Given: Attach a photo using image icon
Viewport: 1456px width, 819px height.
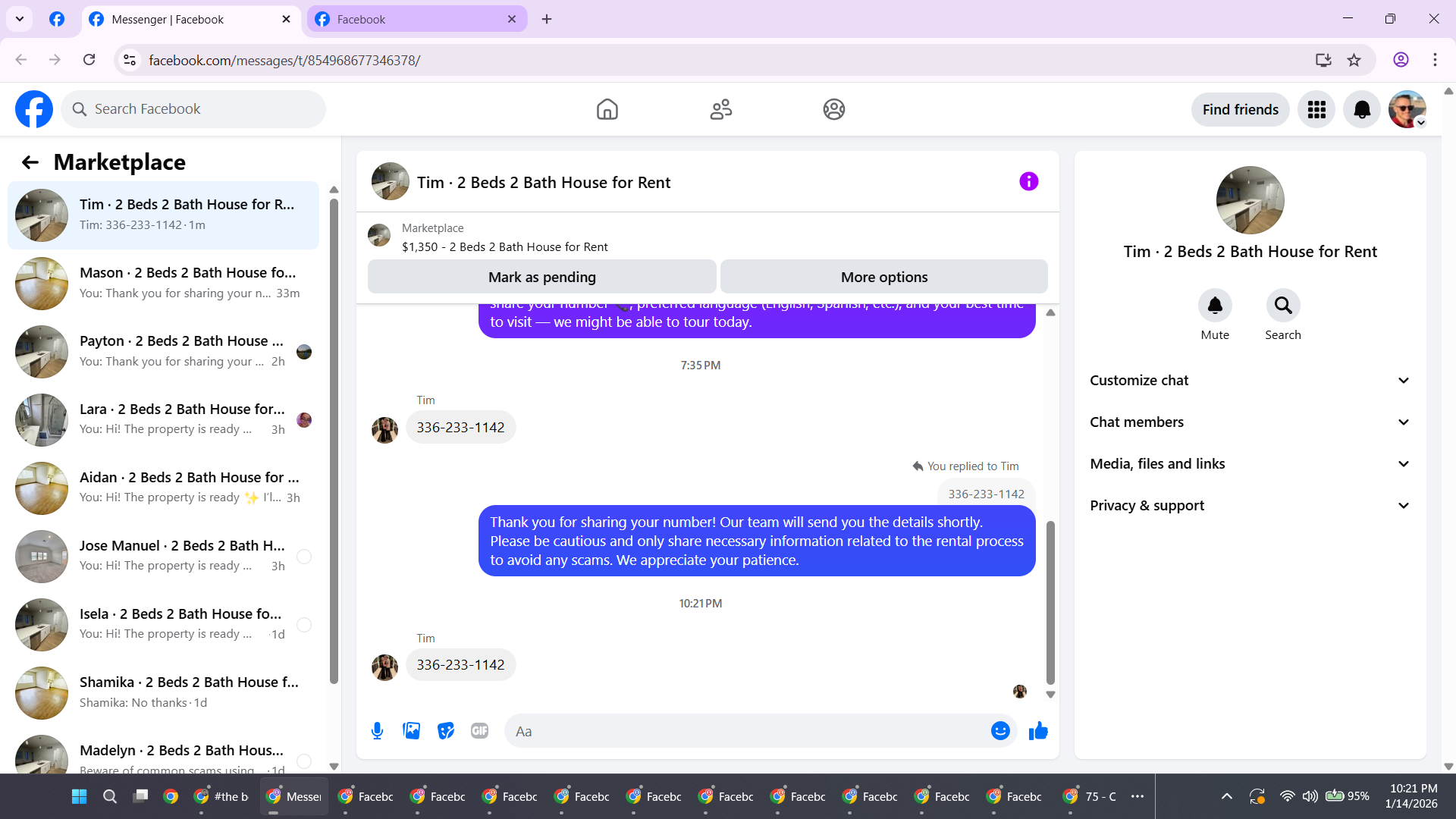Looking at the screenshot, I should pos(411,731).
